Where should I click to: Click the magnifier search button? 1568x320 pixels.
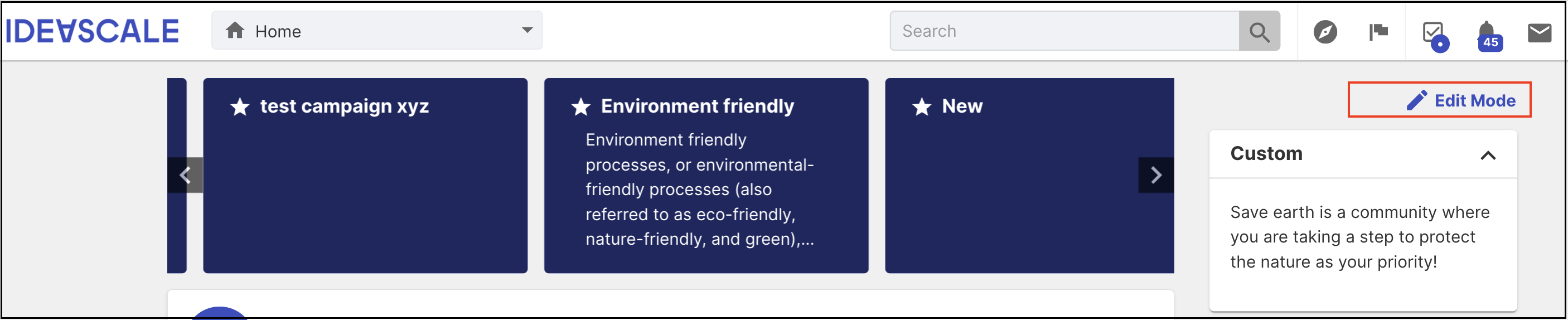1260,31
